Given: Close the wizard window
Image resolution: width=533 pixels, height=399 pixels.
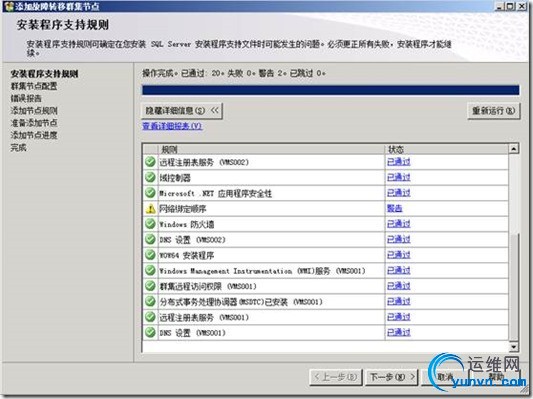Looking at the screenshot, I should pyautogui.click(x=522, y=6).
